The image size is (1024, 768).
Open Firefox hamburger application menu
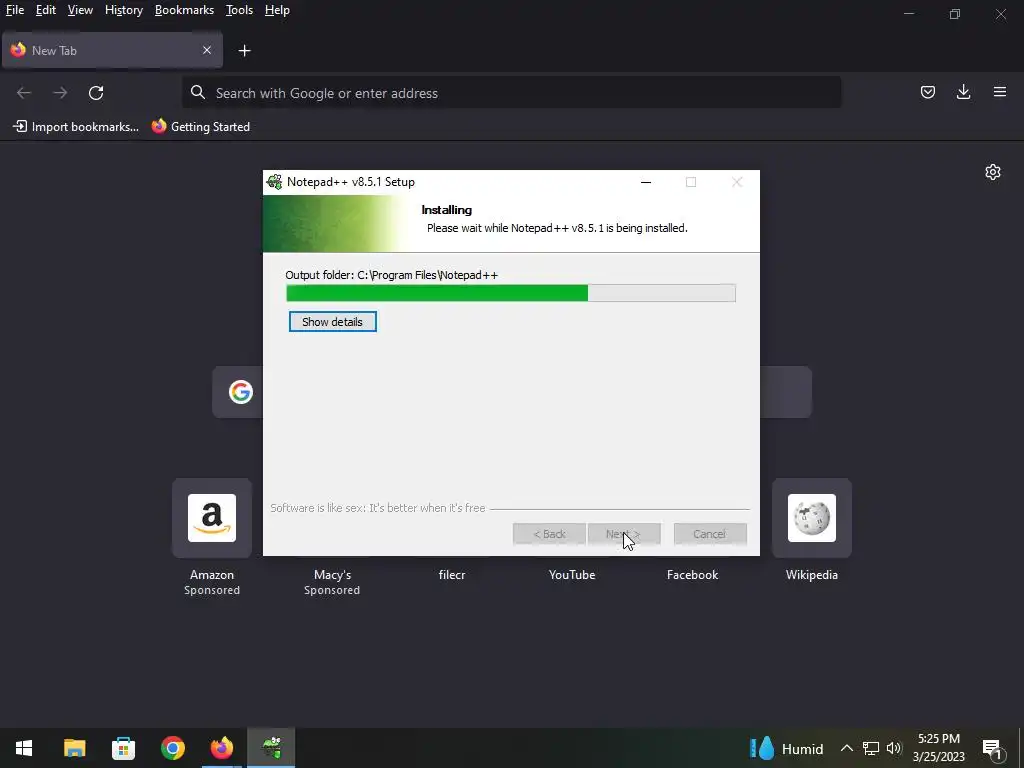[x=1000, y=92]
